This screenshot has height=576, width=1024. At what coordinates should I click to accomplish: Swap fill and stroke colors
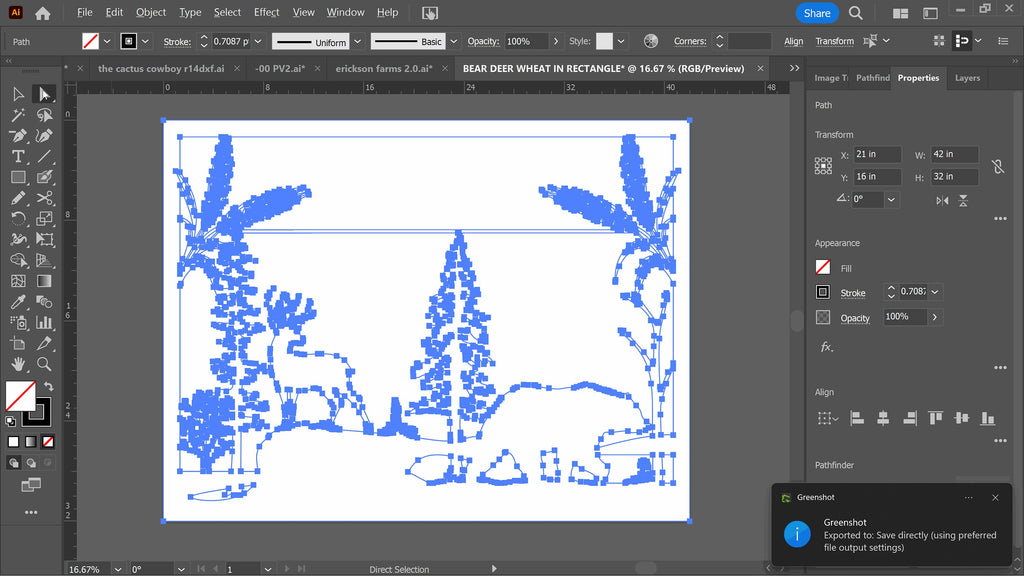click(x=48, y=387)
